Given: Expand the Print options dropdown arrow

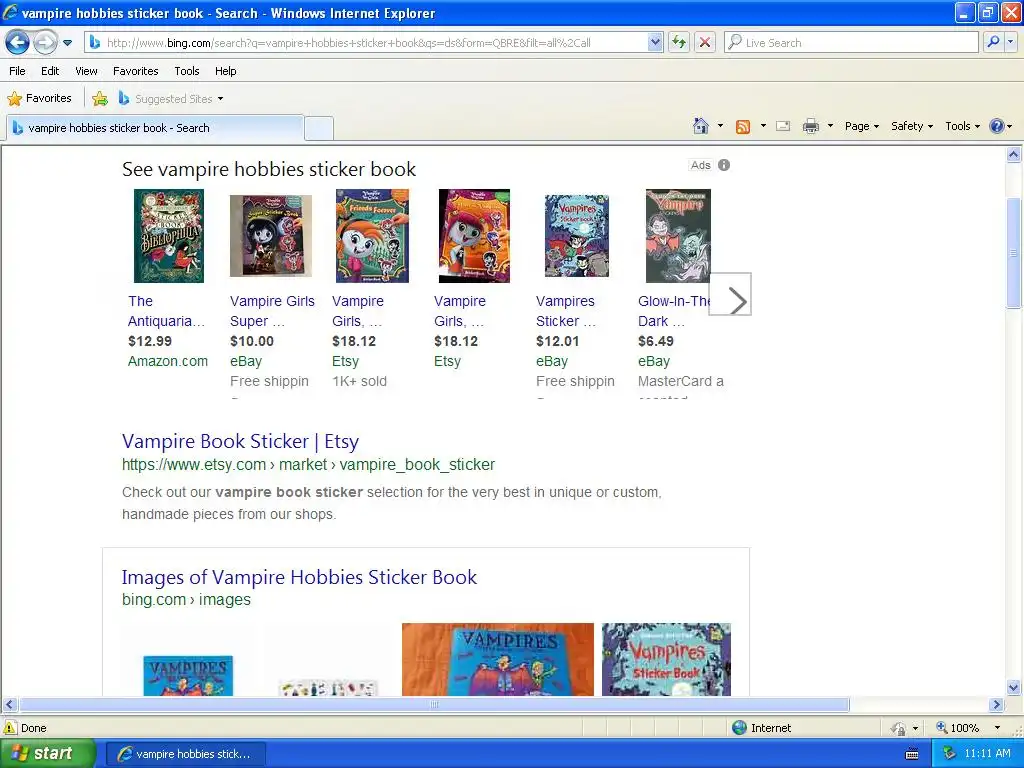Looking at the screenshot, I should tap(831, 126).
